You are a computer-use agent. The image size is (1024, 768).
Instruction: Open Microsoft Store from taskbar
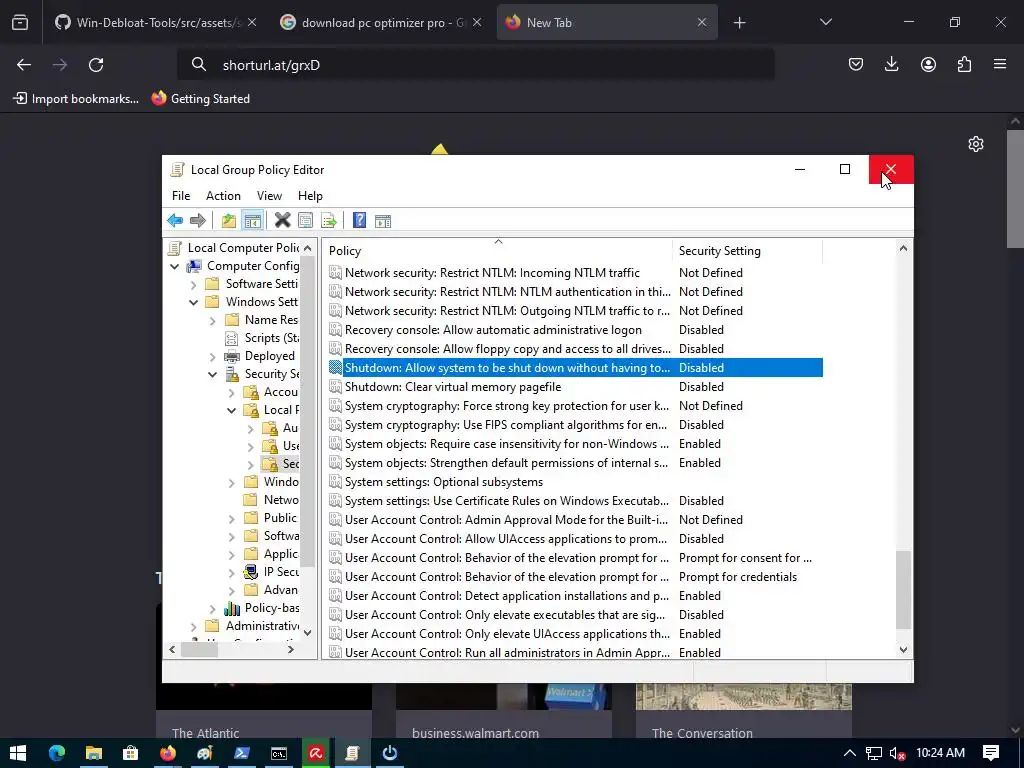130,753
